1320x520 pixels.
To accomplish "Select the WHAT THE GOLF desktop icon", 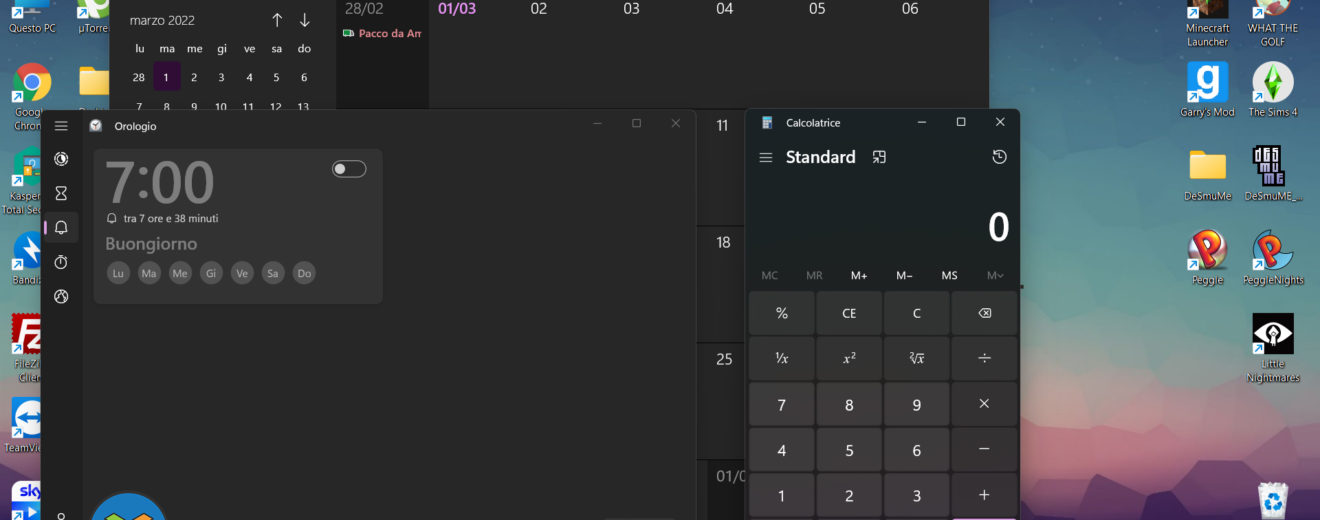I will (1273, 24).
